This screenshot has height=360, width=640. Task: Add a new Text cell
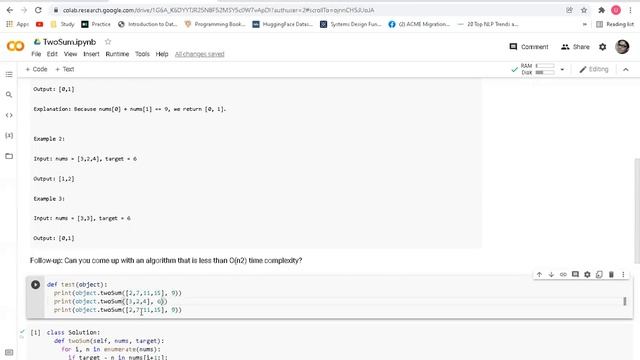point(64,69)
